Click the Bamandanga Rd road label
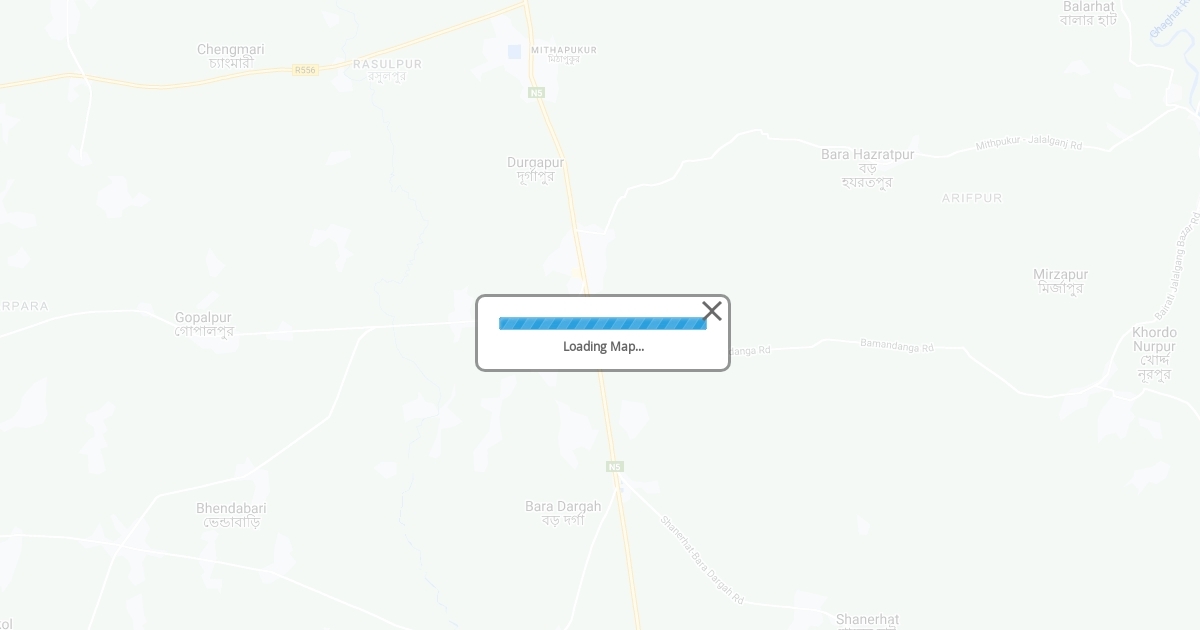 [x=897, y=346]
